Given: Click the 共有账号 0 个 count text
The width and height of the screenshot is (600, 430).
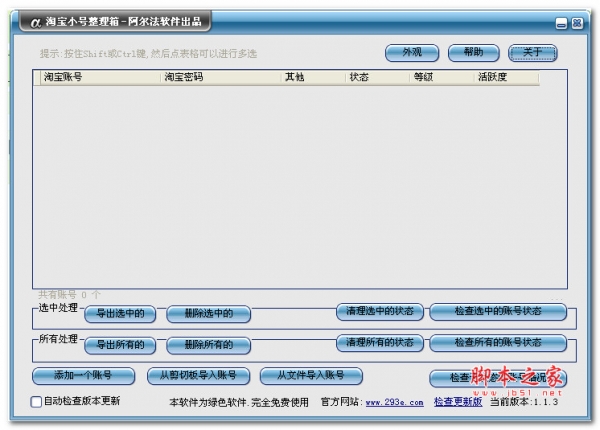Looking at the screenshot, I should click(69, 295).
